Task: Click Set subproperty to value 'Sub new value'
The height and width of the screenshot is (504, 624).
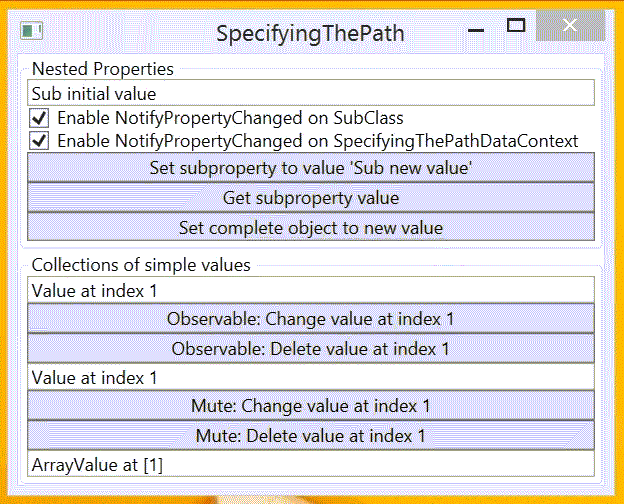Action: point(311,168)
